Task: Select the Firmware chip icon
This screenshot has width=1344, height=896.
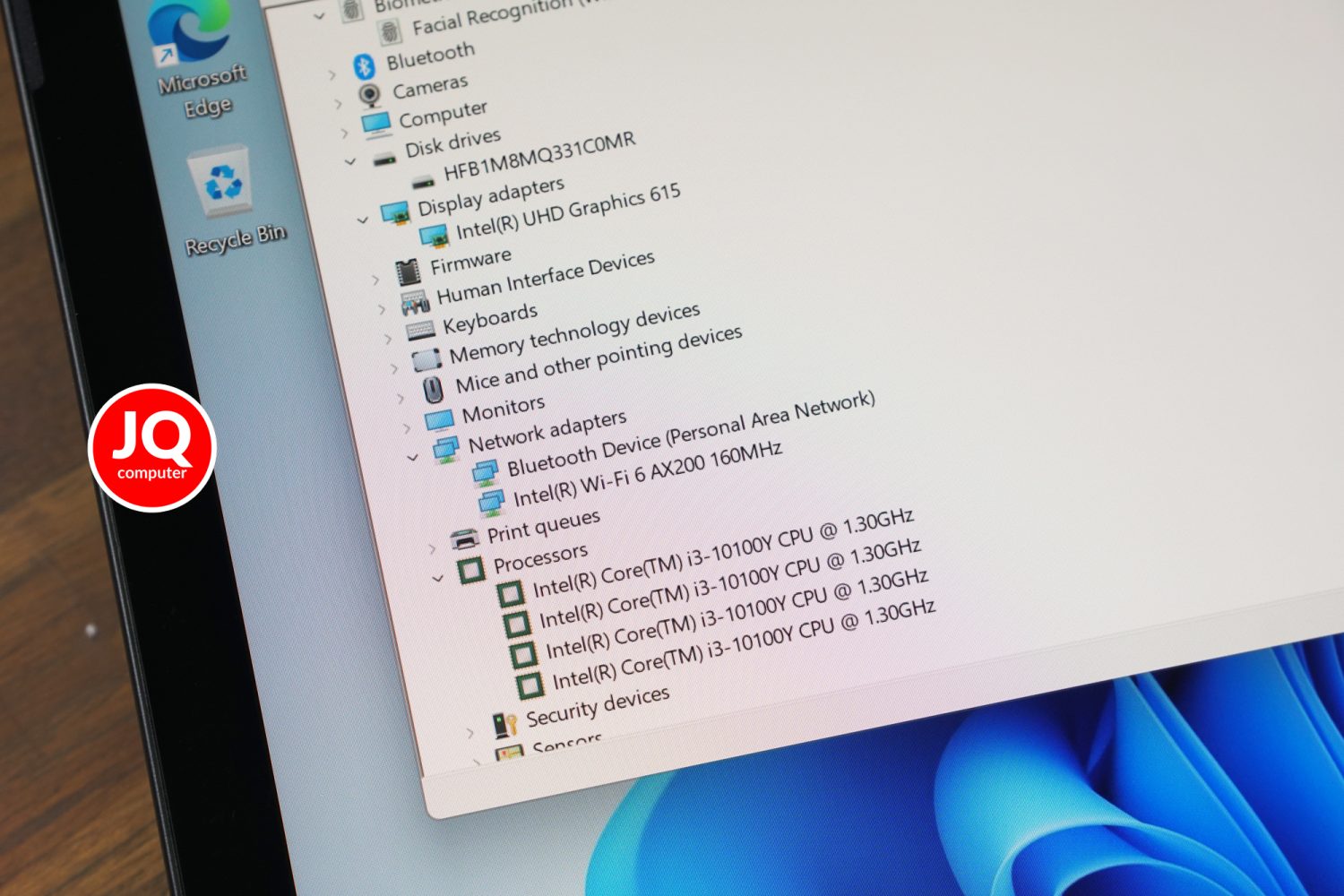Action: (x=408, y=270)
